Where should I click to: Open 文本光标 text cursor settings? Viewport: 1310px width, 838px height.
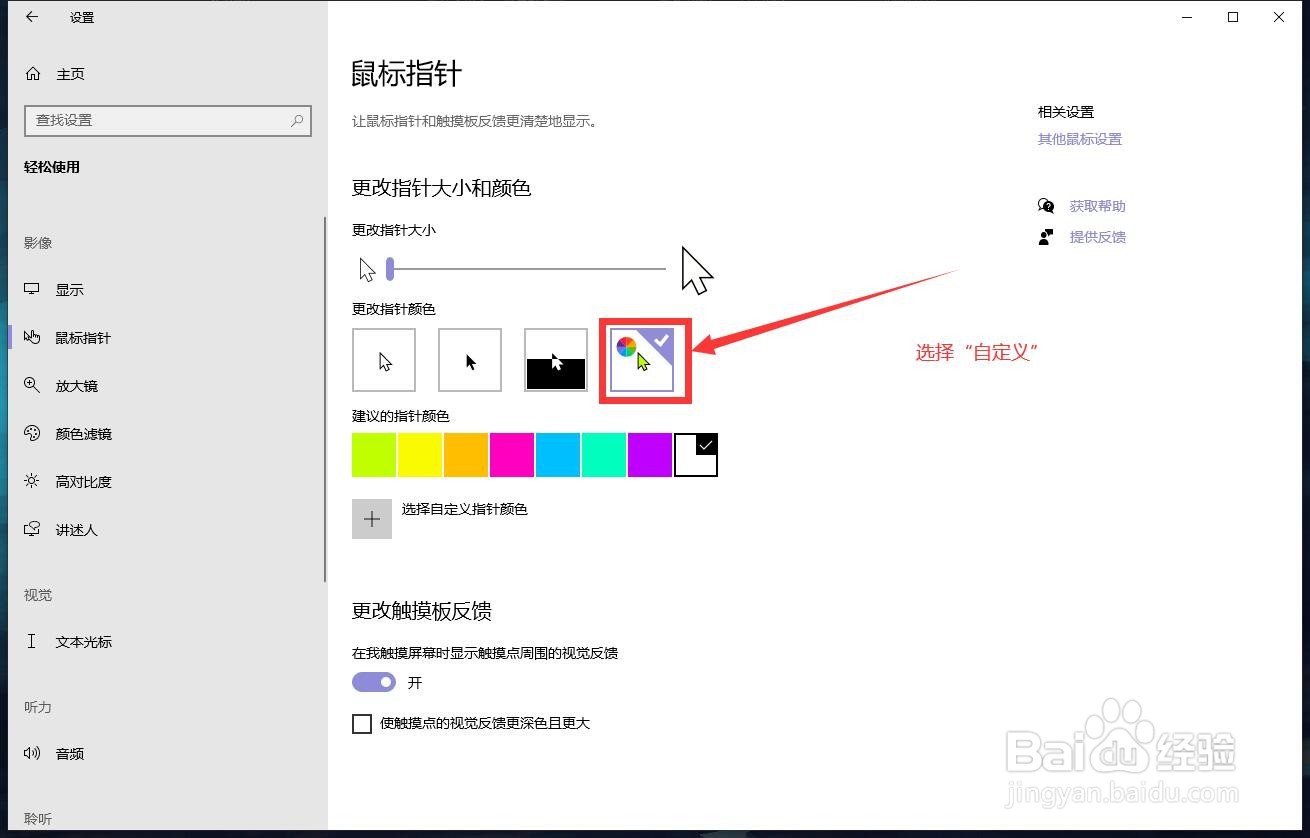pos(83,642)
